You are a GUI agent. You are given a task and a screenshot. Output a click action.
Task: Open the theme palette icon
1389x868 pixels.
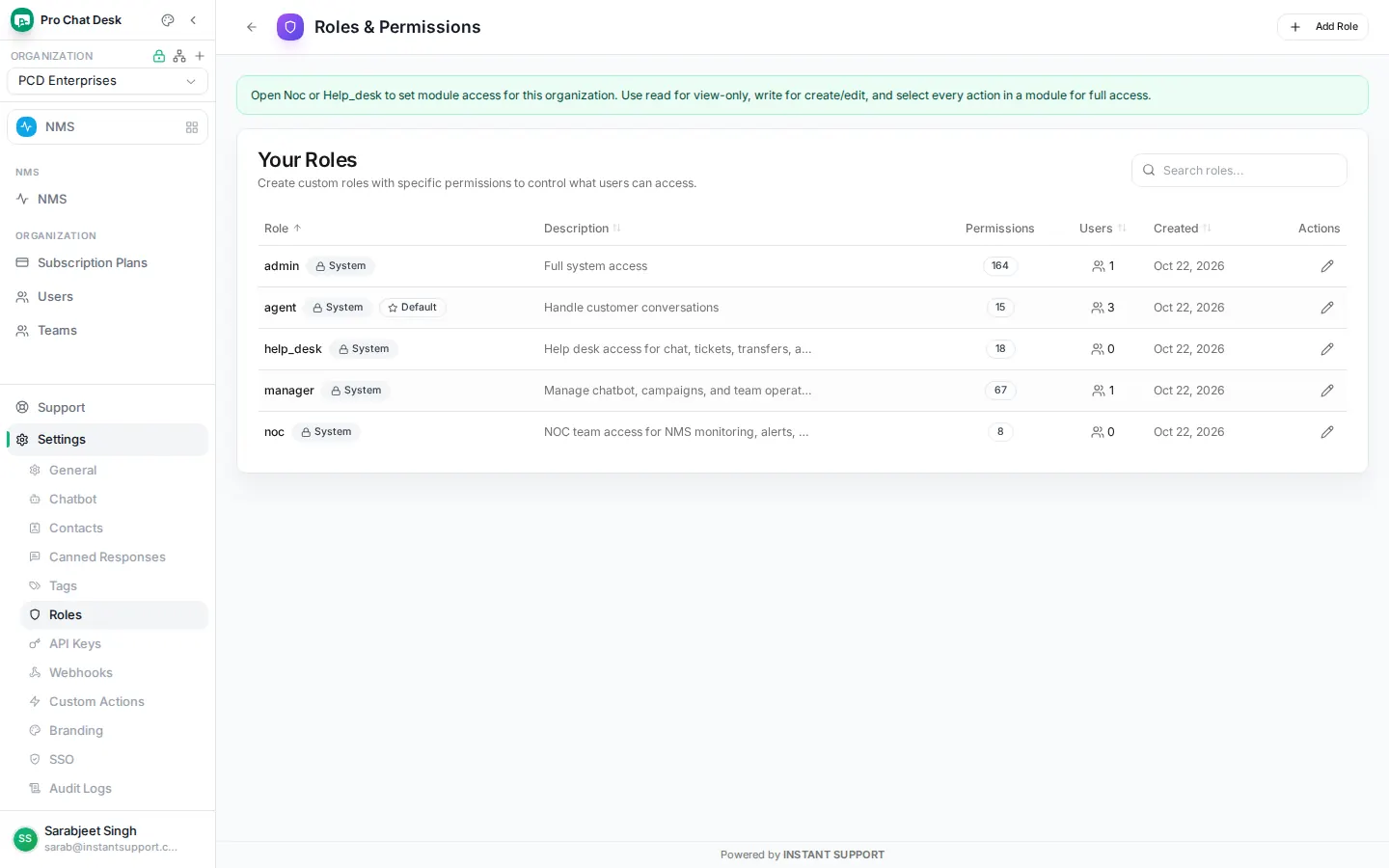point(168,20)
